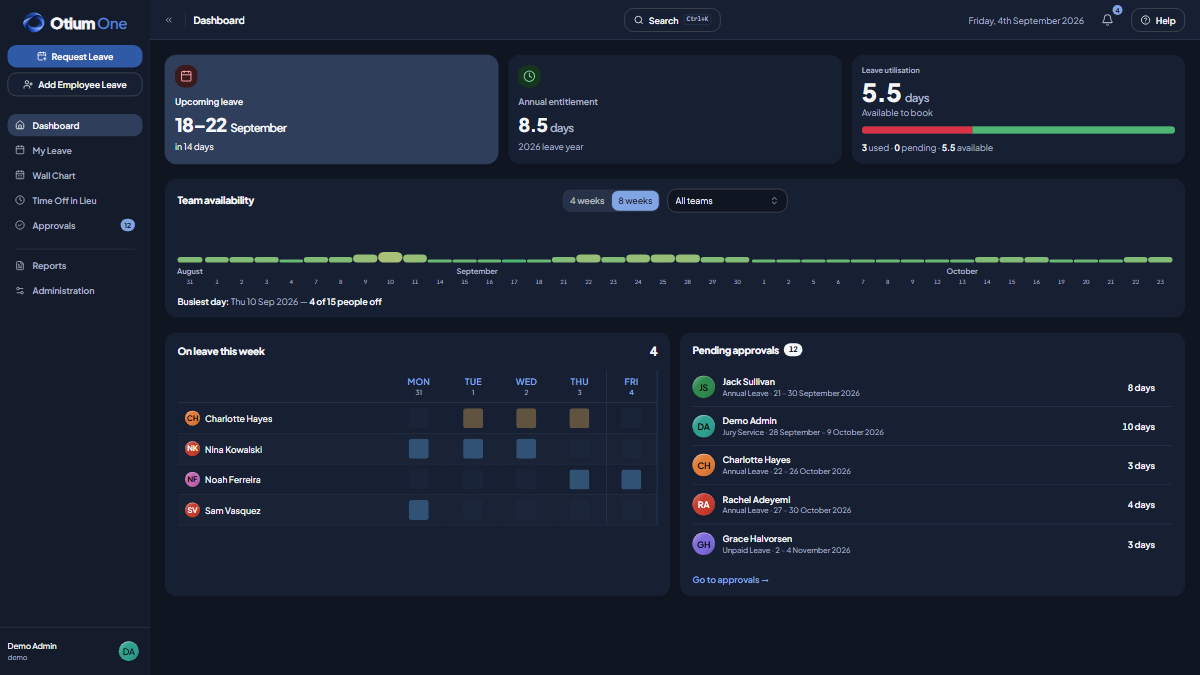Click Add Employee Leave
Screen dimensions: 1200x675
pos(75,85)
